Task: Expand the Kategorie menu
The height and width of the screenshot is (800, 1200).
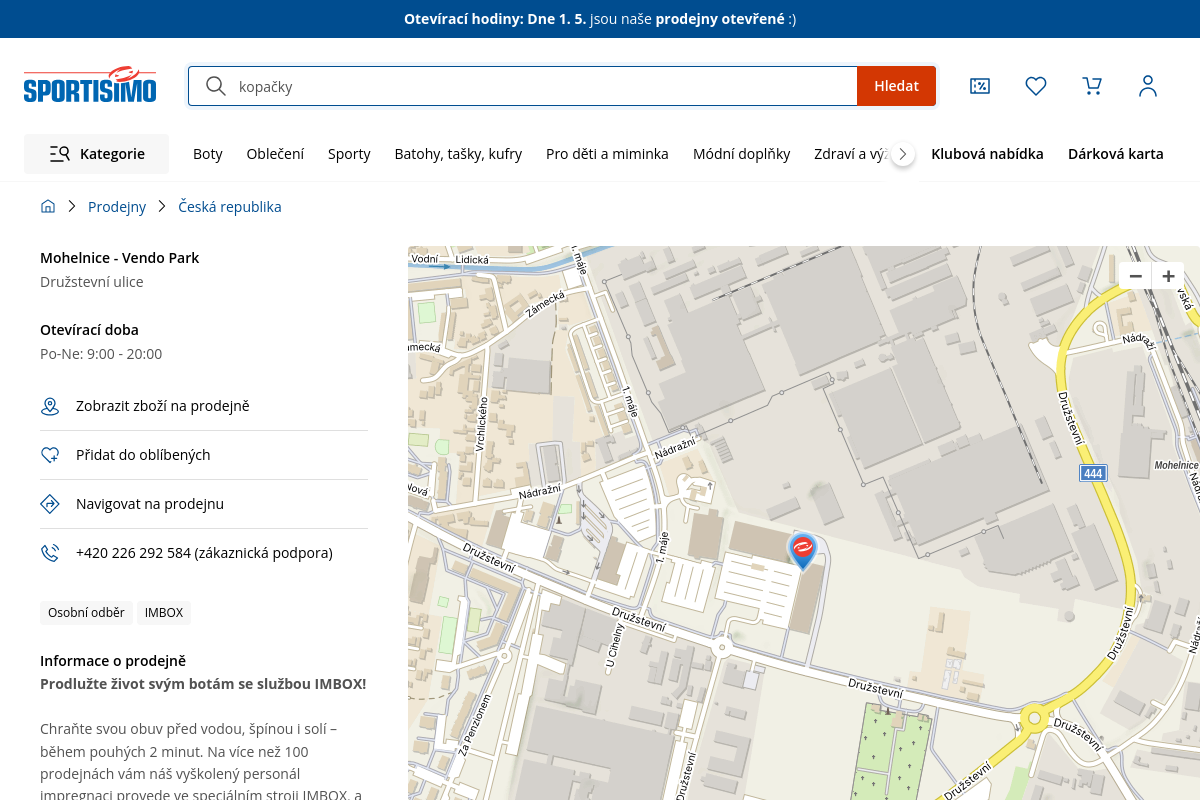Action: (x=97, y=154)
